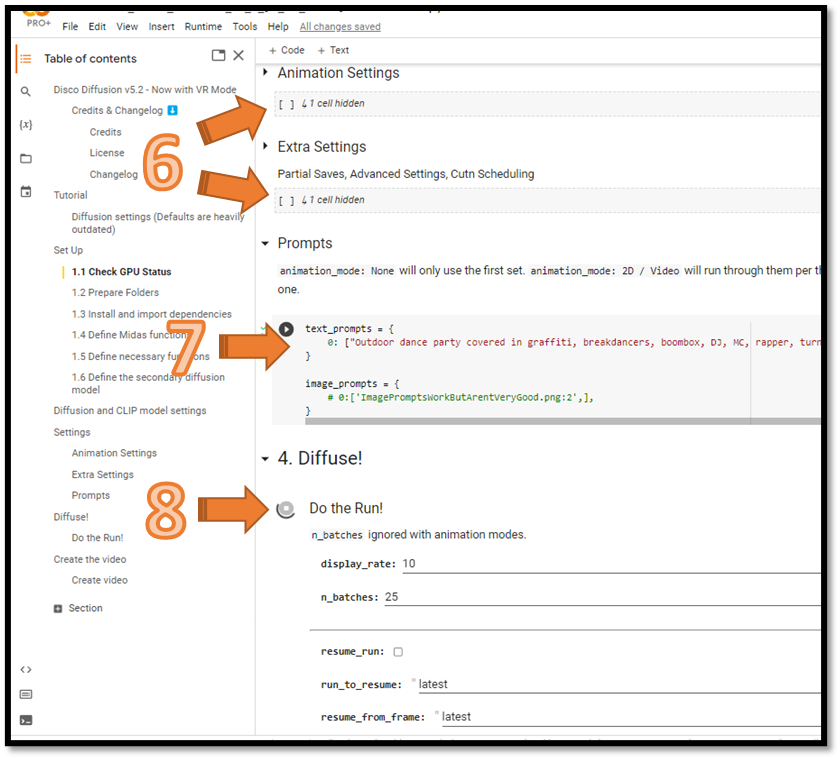Select Diffusion settings (Defaults are heavily outdated) entry
The image size is (840, 759).
[x=158, y=223]
